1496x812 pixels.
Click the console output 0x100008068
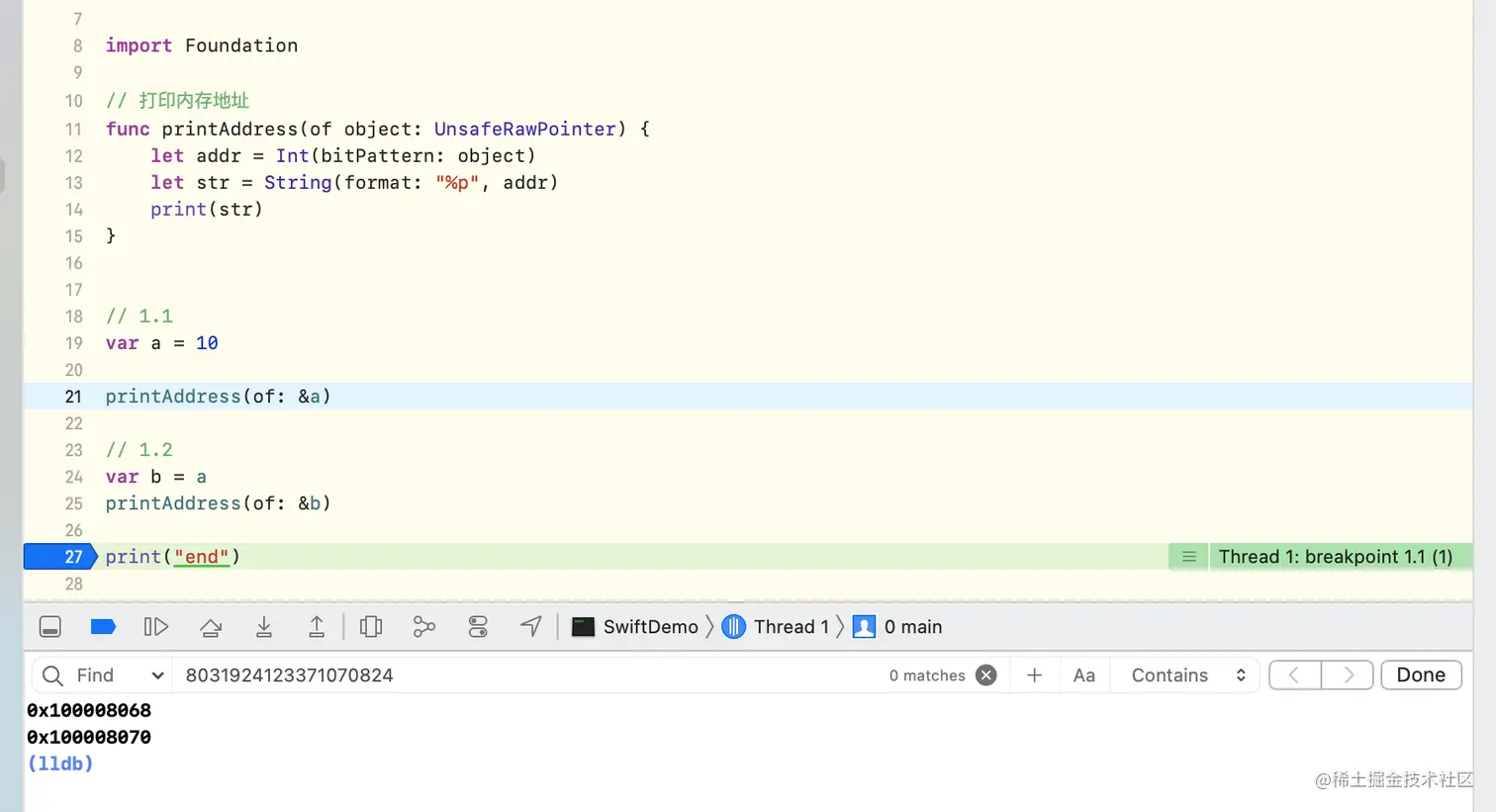click(x=89, y=710)
